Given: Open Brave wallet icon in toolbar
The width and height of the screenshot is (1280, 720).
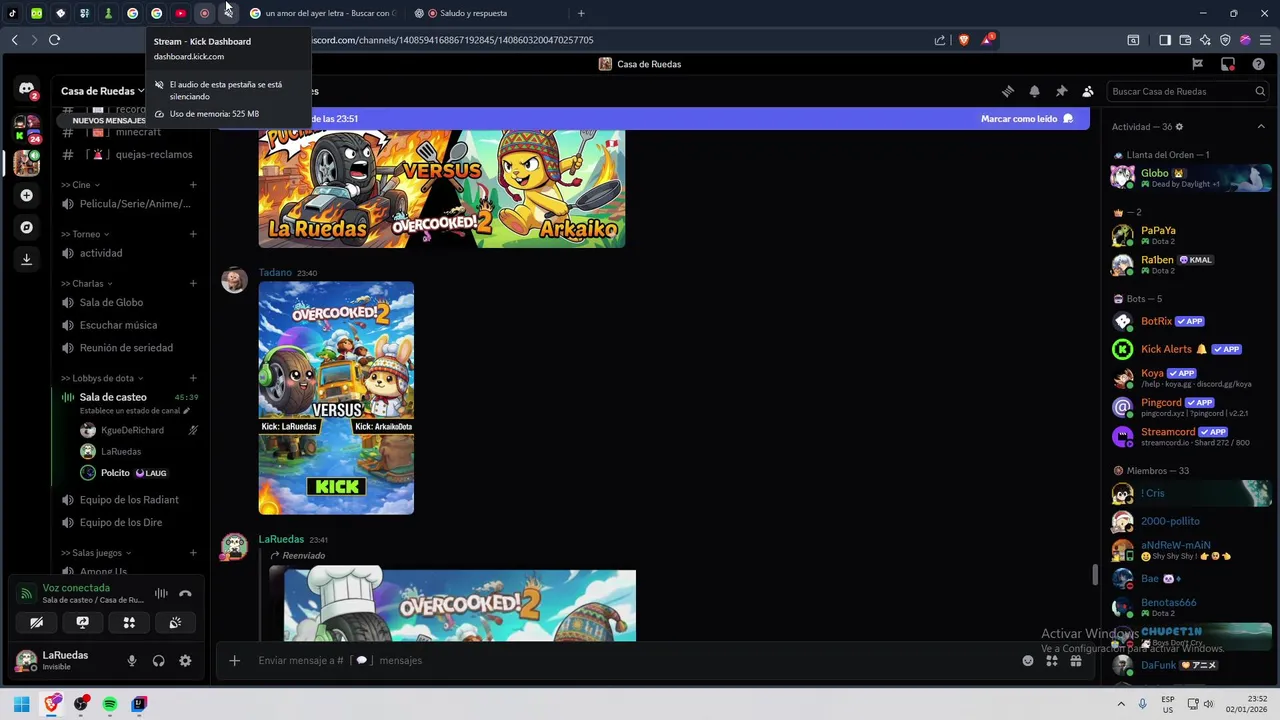Looking at the screenshot, I should (x=1185, y=40).
